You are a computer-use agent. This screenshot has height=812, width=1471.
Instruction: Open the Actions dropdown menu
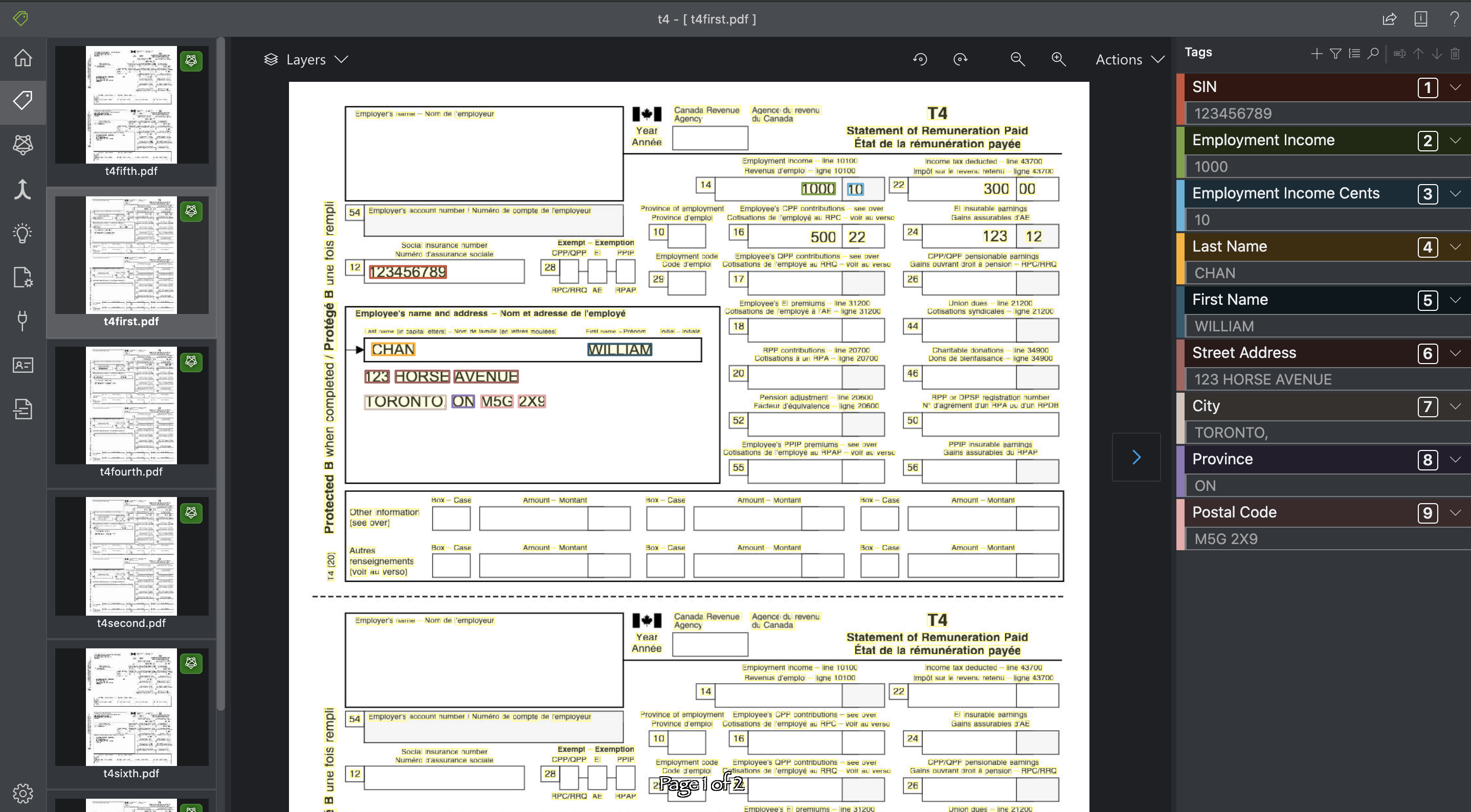pyautogui.click(x=1129, y=59)
